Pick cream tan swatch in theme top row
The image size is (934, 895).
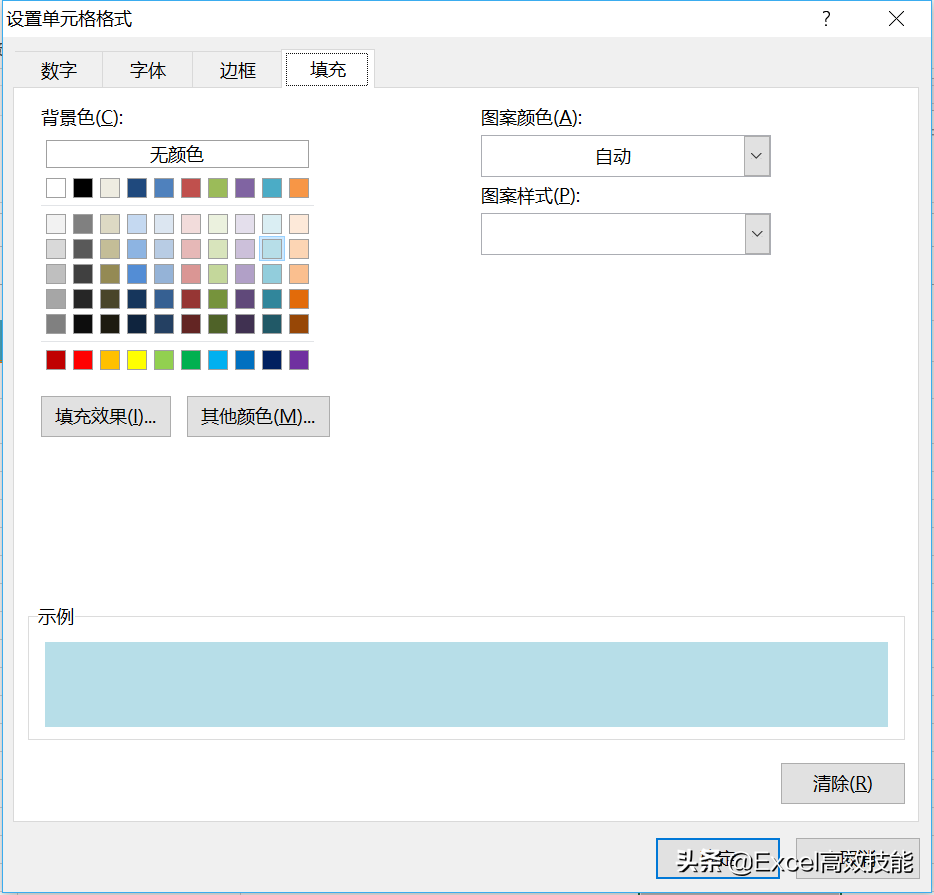(110, 188)
